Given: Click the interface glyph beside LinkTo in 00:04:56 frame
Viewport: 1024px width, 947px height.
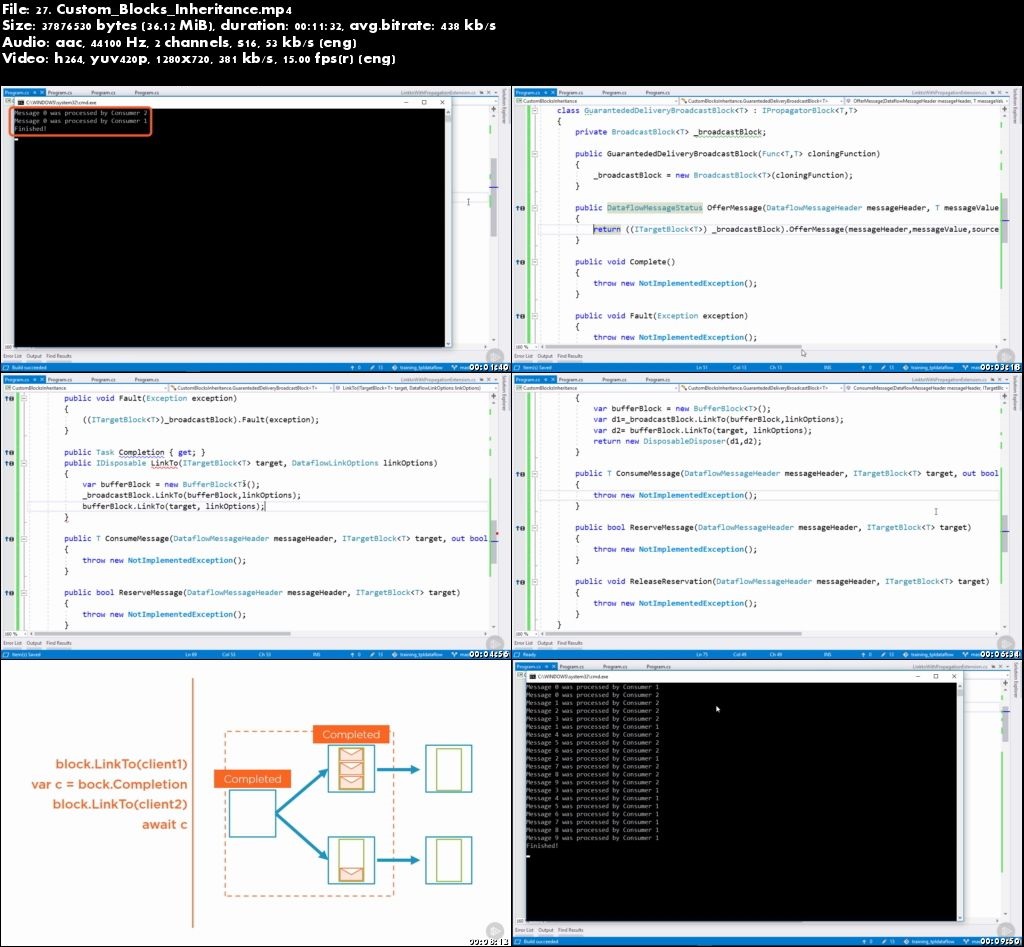Looking at the screenshot, I should pos(9,463).
